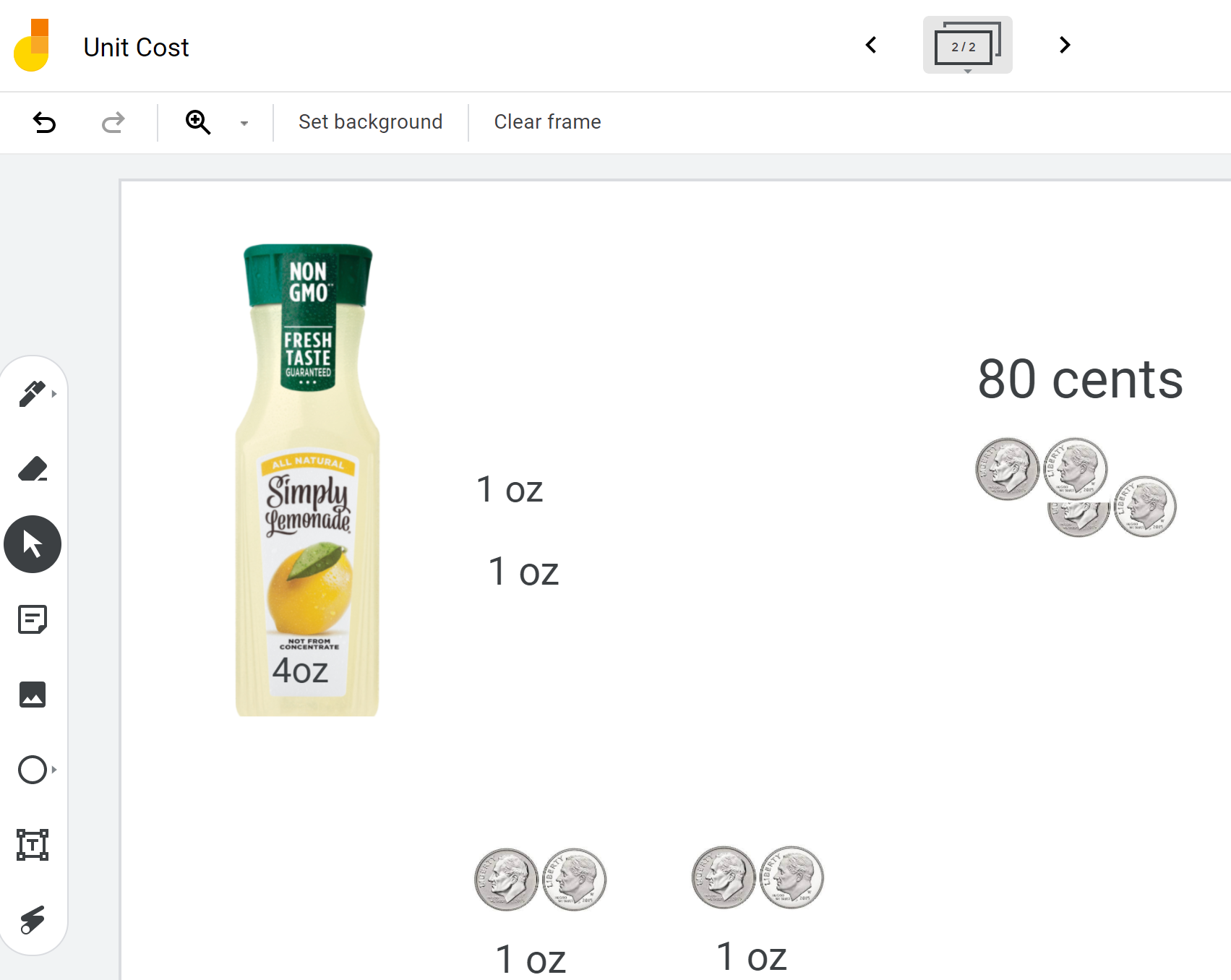
Task: Select the Eraser tool
Action: coord(33,469)
